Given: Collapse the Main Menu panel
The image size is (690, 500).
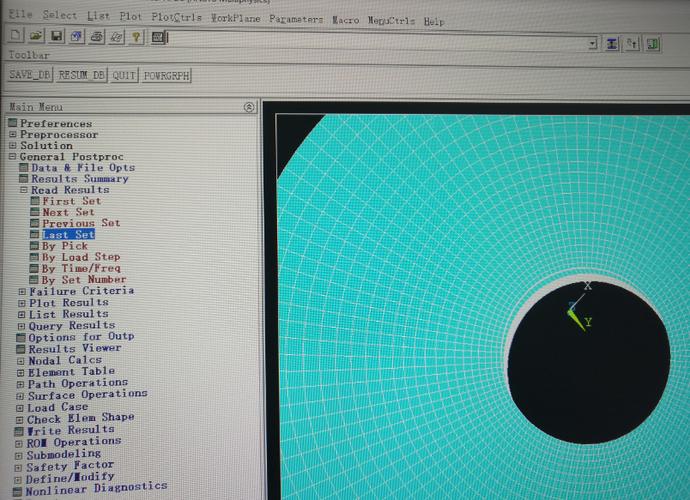Looking at the screenshot, I should tap(249, 107).
